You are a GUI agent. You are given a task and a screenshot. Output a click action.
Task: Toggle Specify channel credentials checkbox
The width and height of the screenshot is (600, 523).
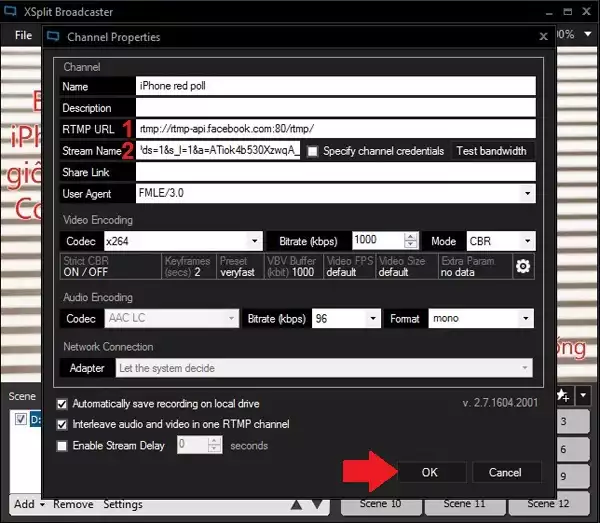(313, 151)
